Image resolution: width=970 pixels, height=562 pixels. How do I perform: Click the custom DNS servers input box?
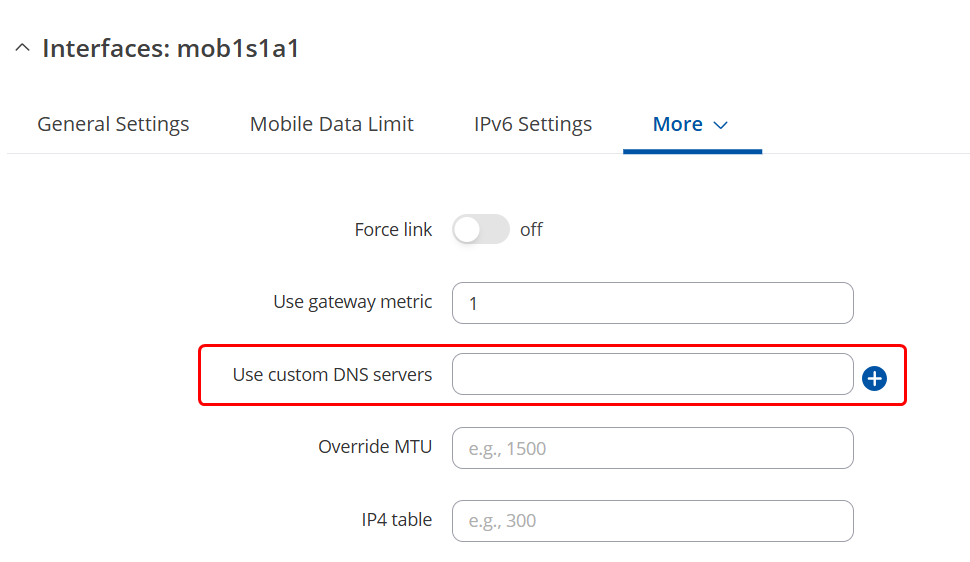pos(652,375)
